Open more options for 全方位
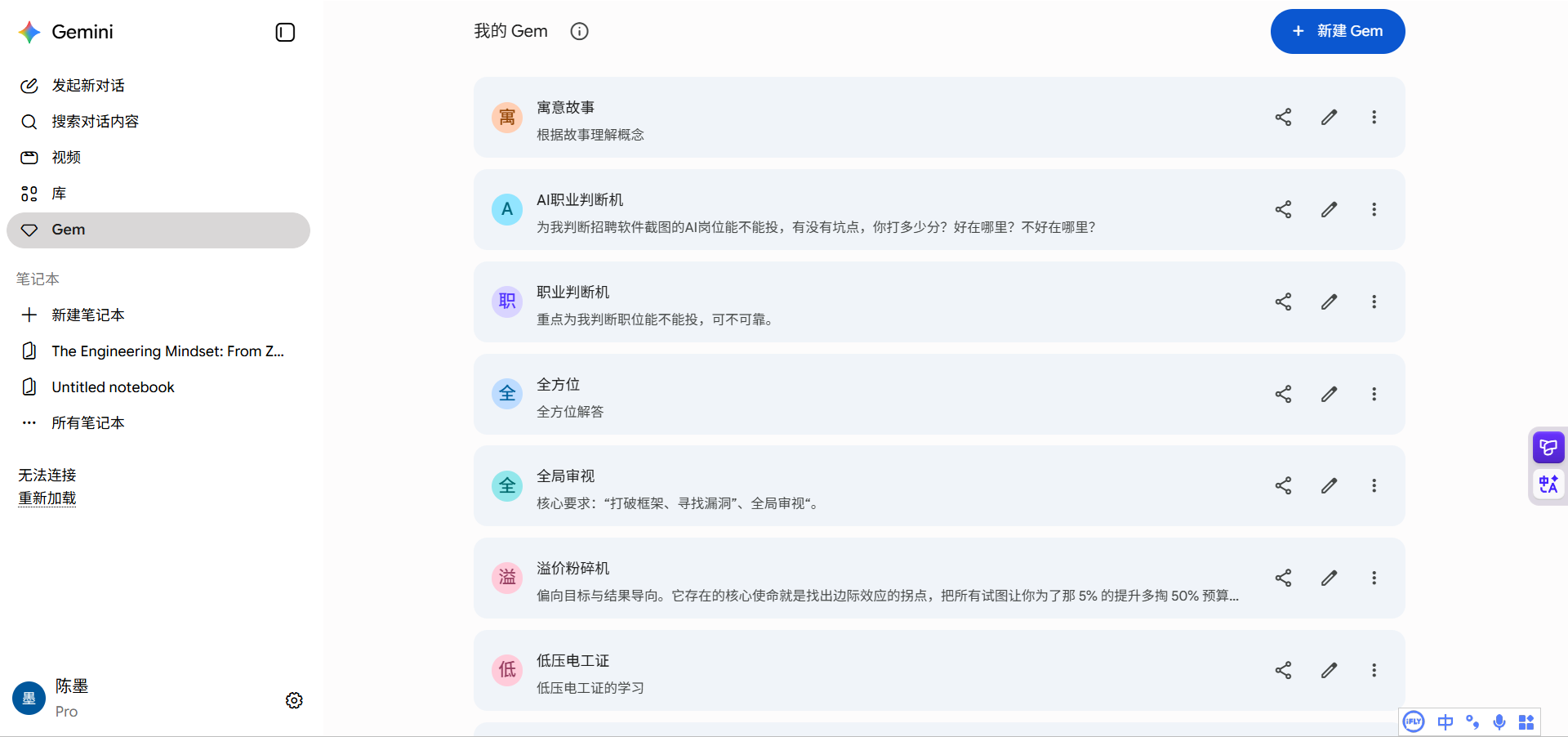The width and height of the screenshot is (1568, 737). pos(1374,395)
